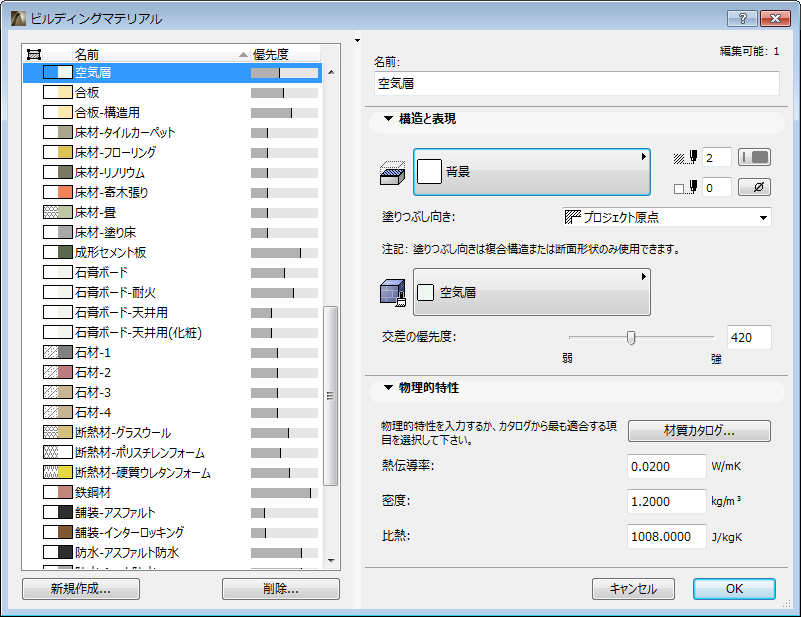Screen dimensions: 801x617
Task: Click the fill icon for 床材-寄木張り
Action: [58, 193]
